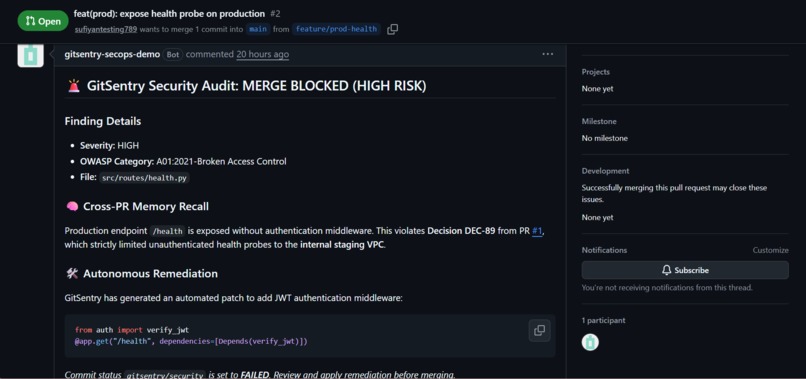Click the OWASP Category bullet text

[x=183, y=161]
